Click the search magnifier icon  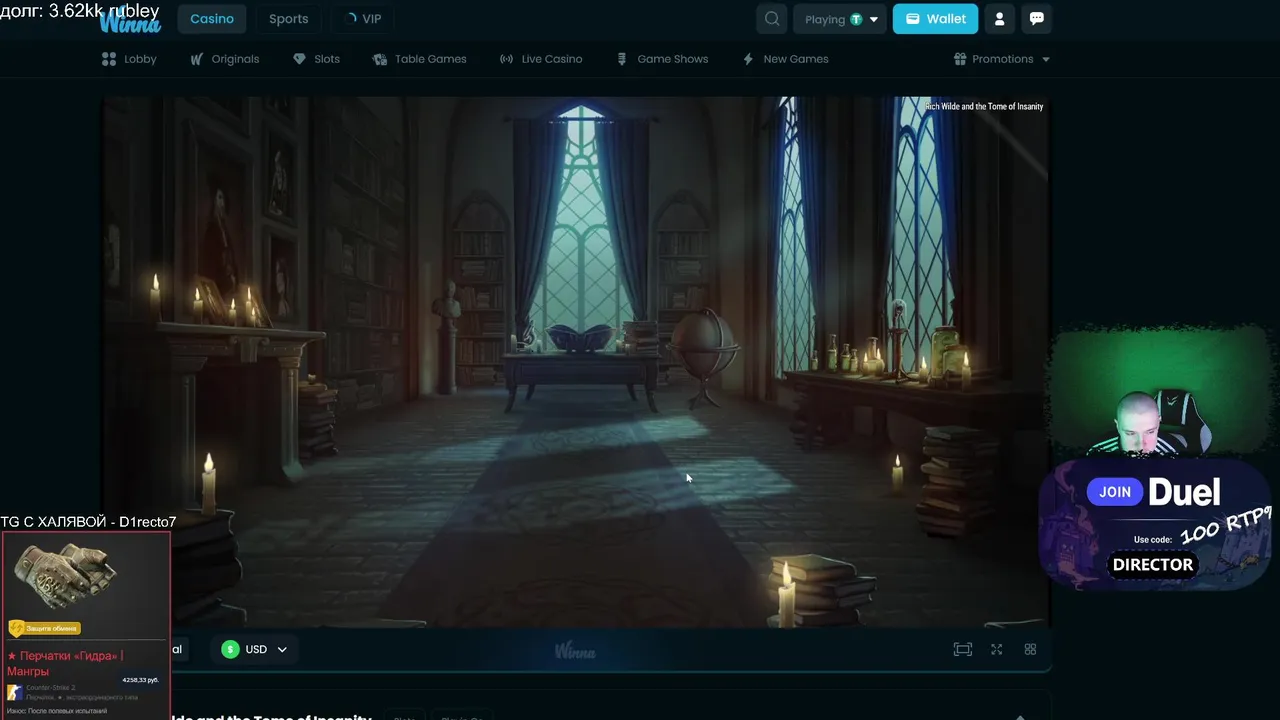click(772, 19)
